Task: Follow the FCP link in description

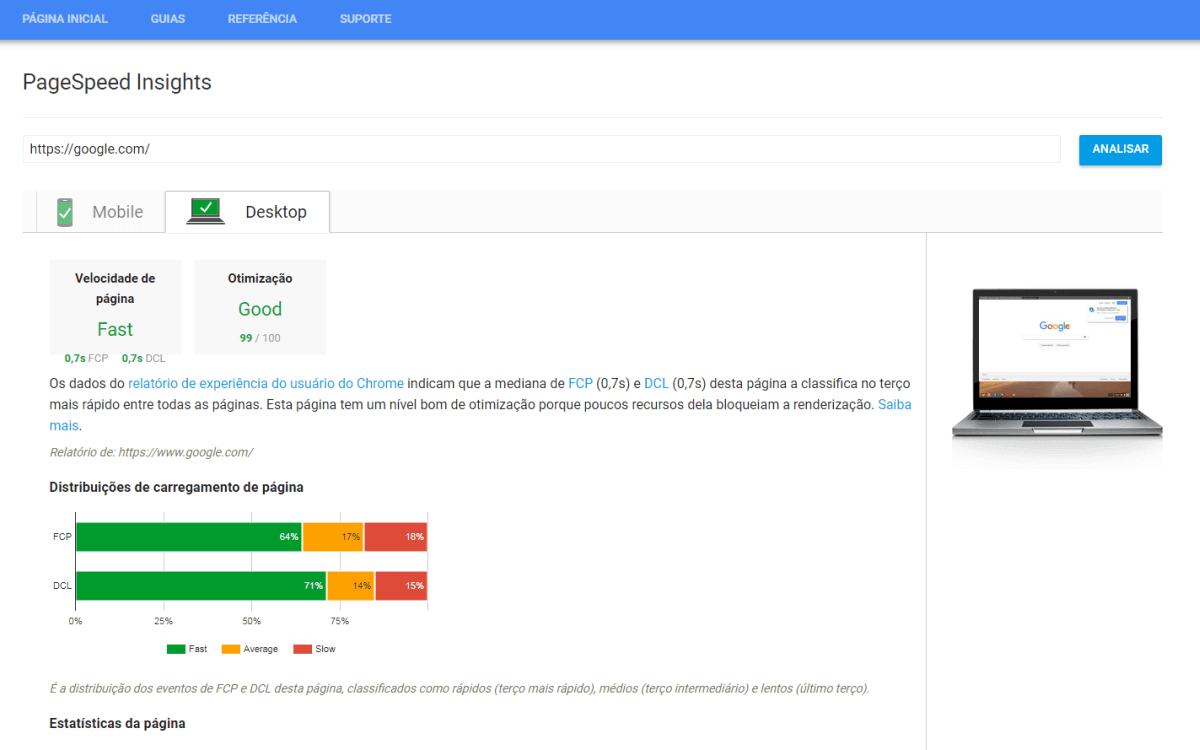Action: point(580,383)
